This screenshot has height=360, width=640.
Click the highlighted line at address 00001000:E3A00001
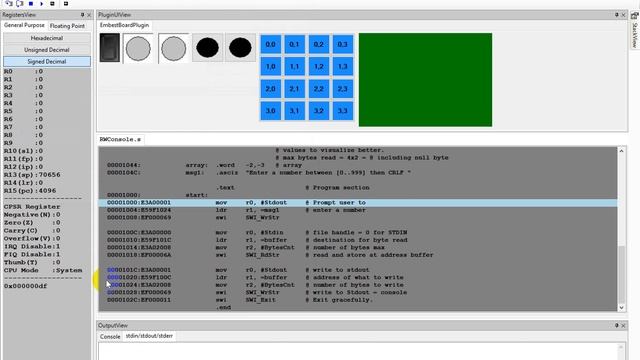pos(358,203)
